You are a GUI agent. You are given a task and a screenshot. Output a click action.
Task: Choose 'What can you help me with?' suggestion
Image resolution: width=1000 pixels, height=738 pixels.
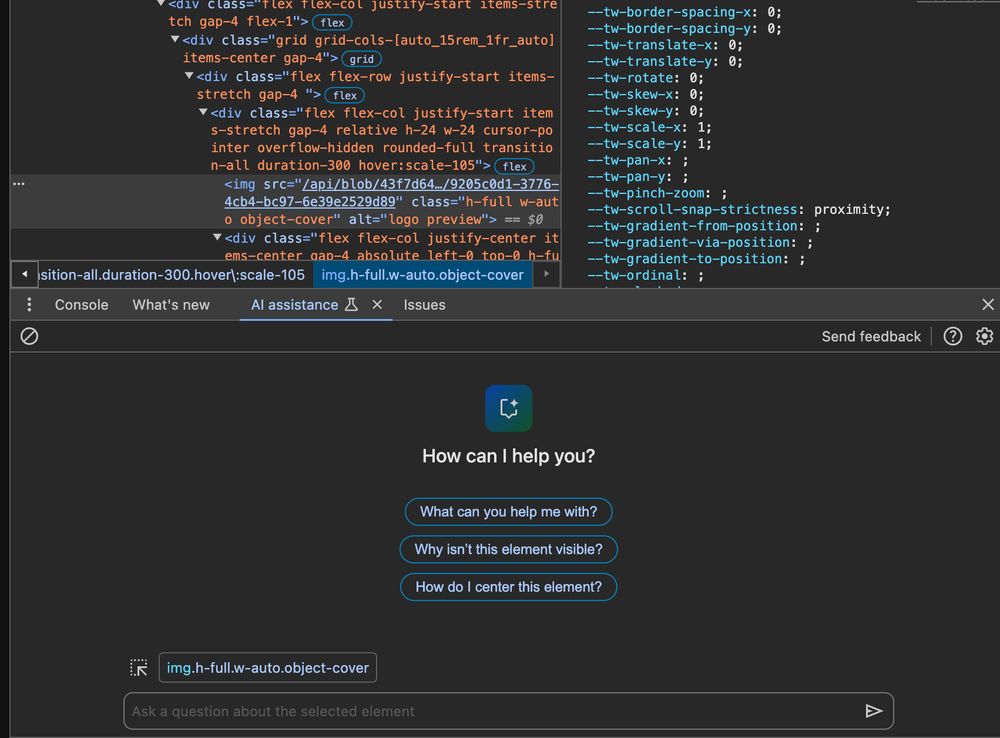[508, 512]
